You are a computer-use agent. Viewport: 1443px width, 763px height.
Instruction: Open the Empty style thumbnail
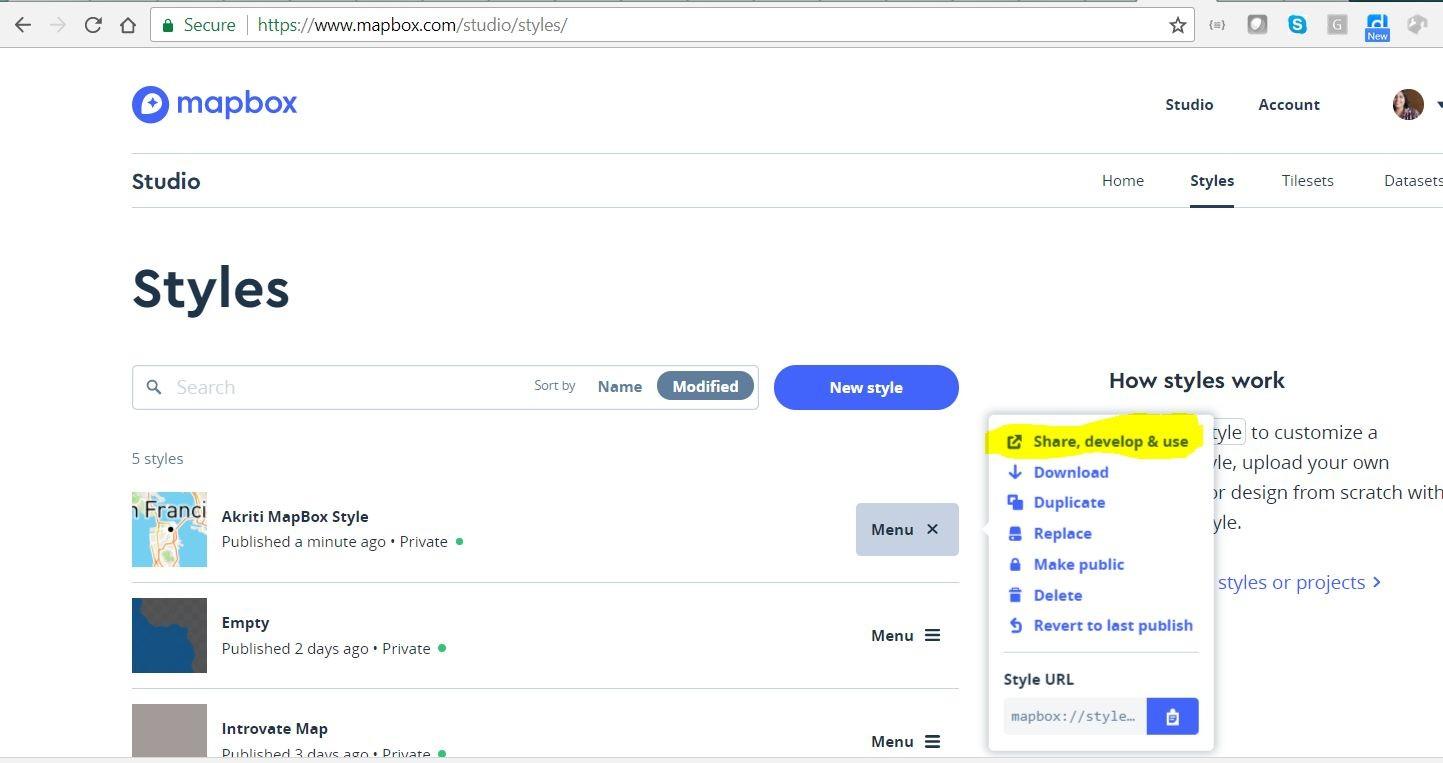click(x=169, y=635)
